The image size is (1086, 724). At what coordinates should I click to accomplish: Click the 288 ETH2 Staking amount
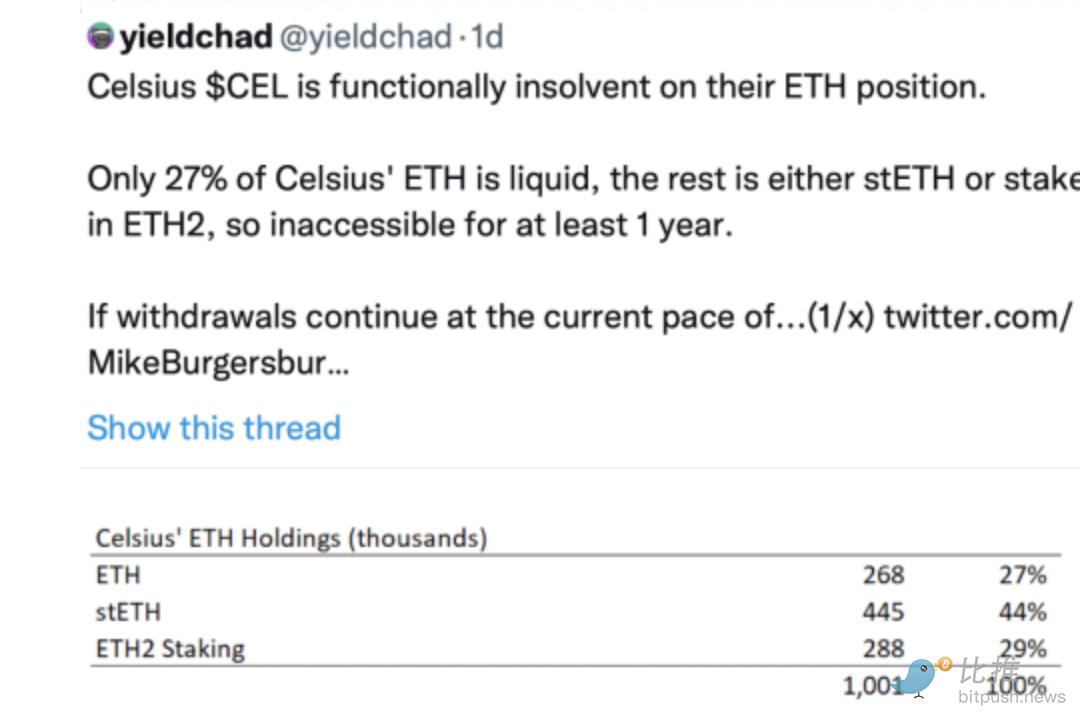(x=883, y=648)
